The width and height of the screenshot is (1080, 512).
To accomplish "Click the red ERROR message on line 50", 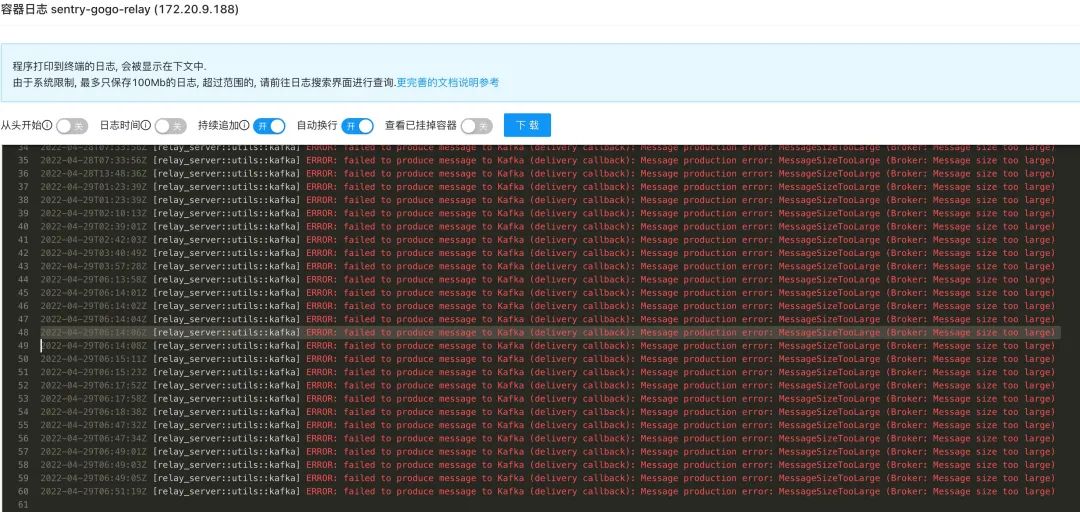I will (681, 358).
